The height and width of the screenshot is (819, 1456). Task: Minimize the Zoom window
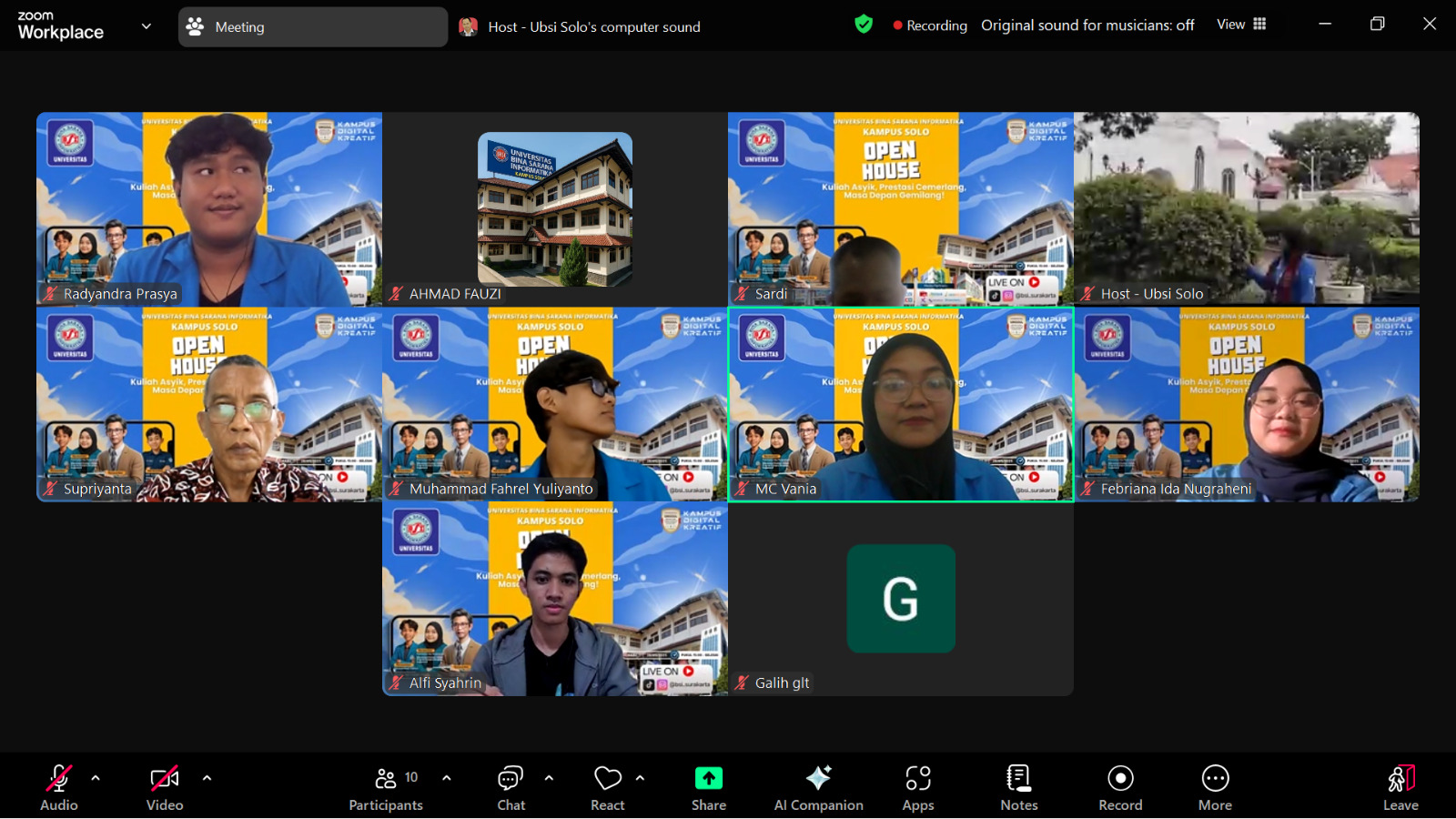[x=1325, y=24]
